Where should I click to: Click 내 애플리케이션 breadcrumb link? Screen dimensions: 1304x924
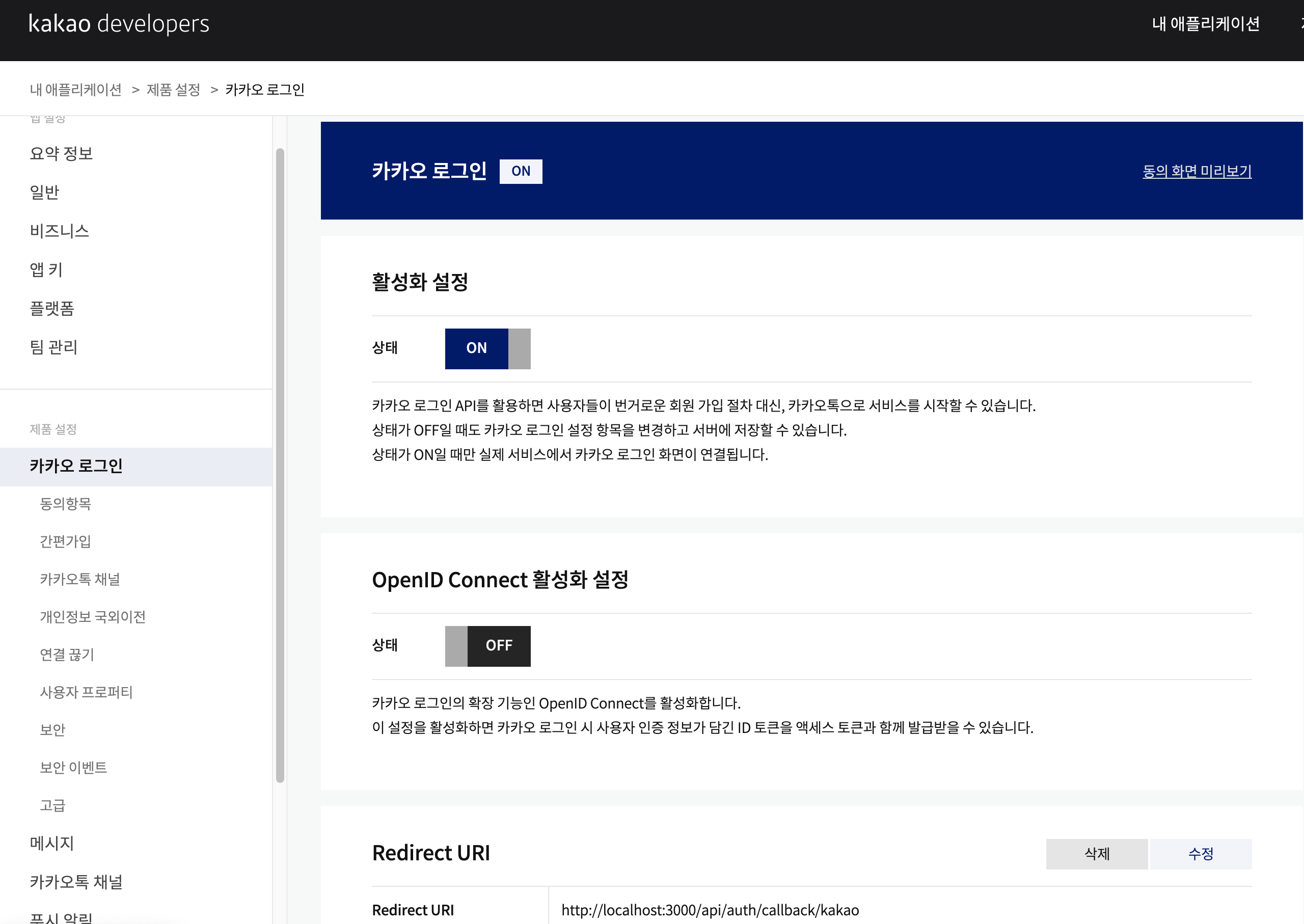(76, 90)
